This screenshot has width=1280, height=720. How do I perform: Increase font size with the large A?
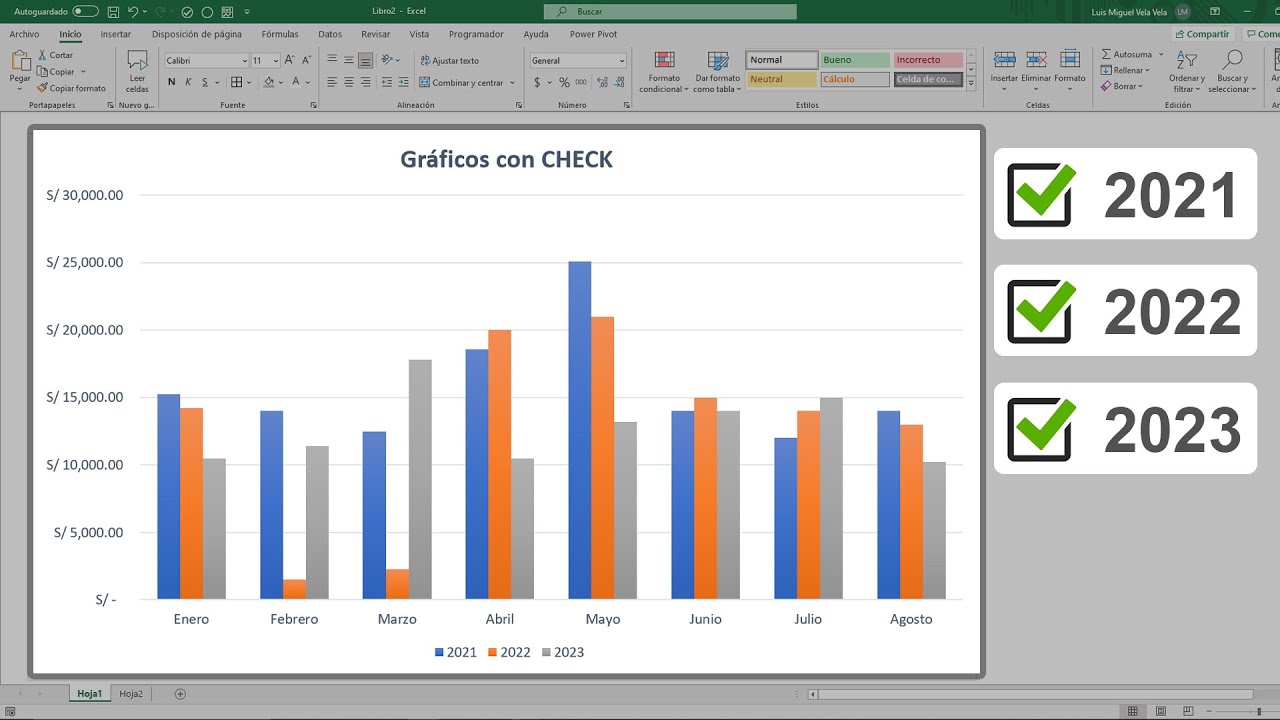click(x=289, y=60)
